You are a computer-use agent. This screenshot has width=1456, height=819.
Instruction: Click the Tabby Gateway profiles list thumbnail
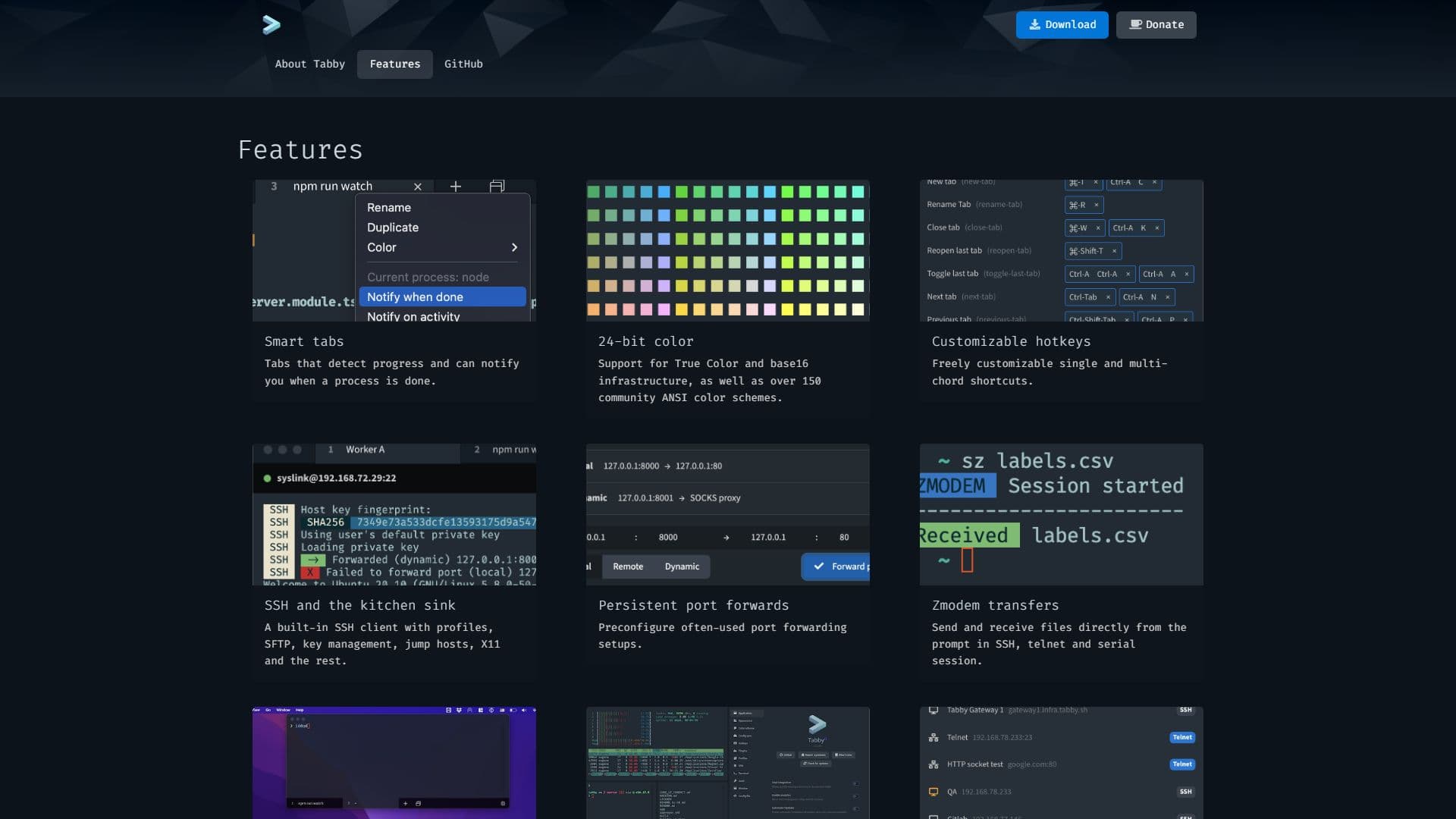[x=1062, y=763]
